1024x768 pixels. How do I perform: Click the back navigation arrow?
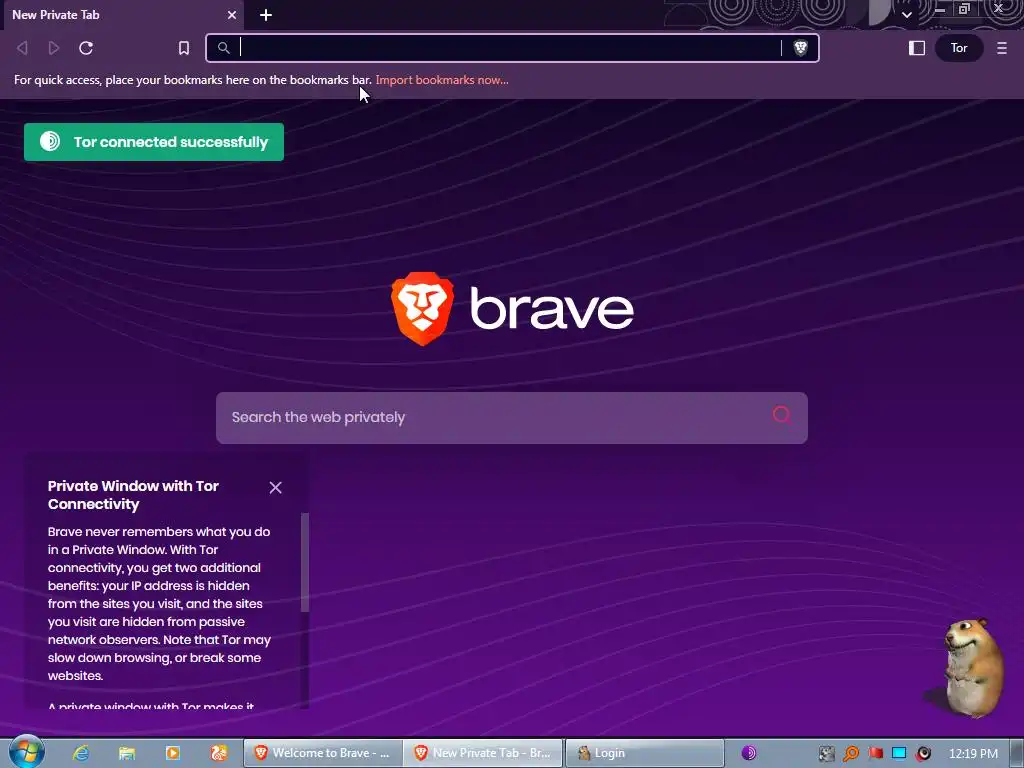[x=22, y=48]
